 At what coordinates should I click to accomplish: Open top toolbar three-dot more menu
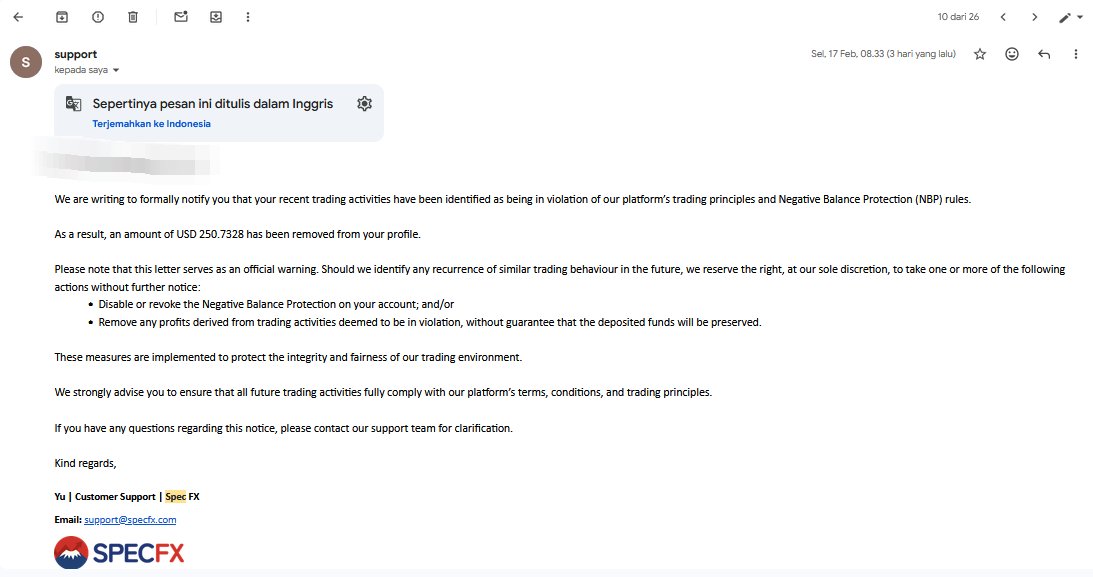(x=248, y=17)
